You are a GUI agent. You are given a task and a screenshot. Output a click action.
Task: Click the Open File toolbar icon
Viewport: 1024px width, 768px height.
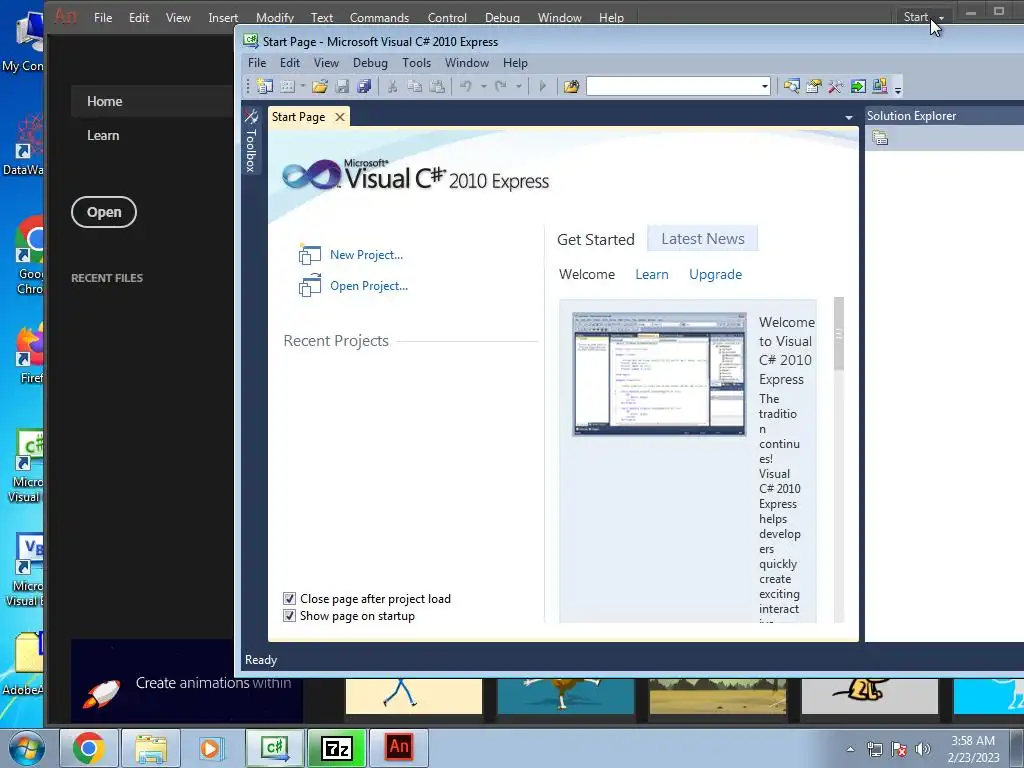[x=319, y=86]
